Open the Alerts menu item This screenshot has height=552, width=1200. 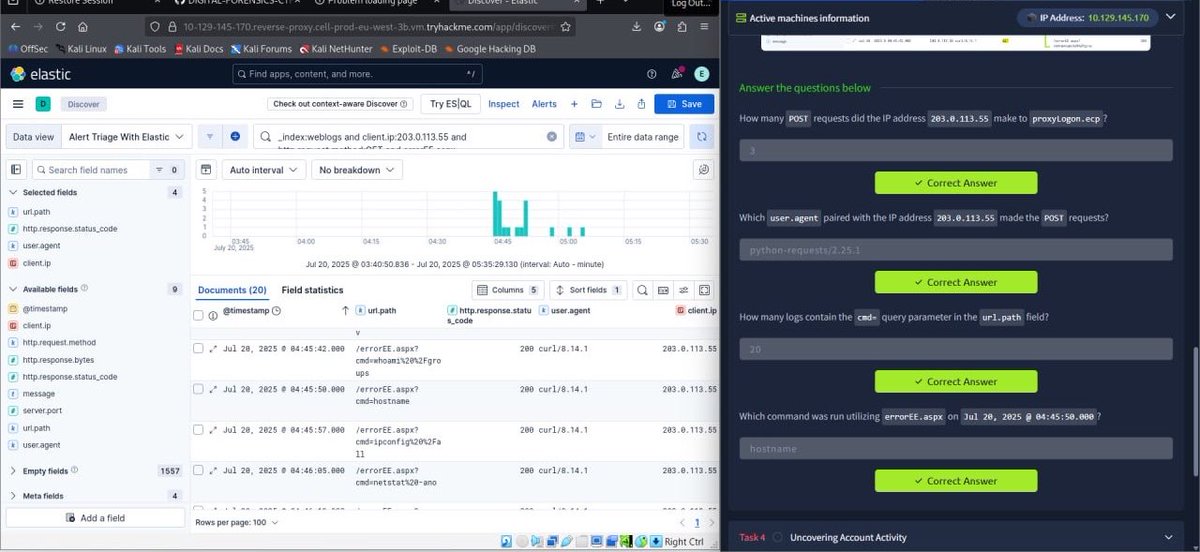pos(544,104)
